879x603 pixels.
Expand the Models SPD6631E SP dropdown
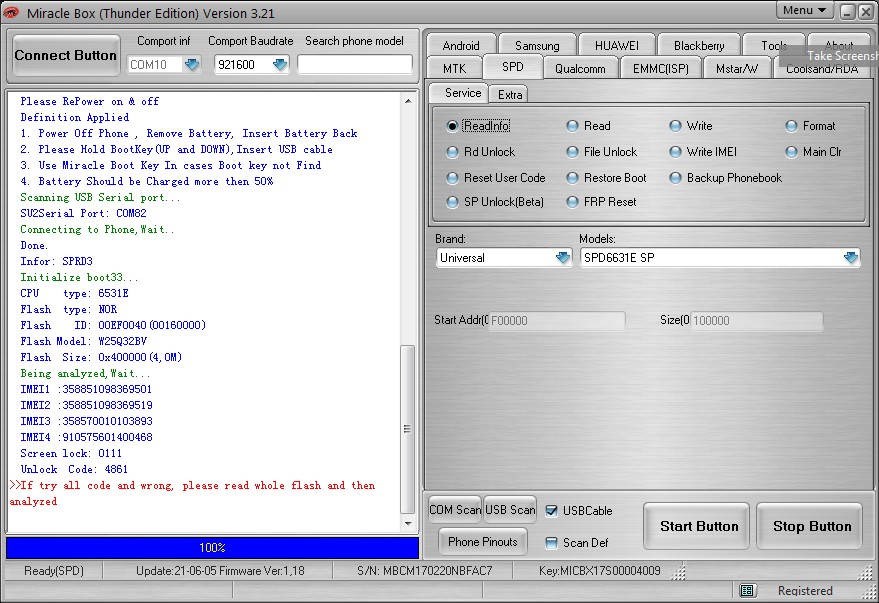pos(850,258)
